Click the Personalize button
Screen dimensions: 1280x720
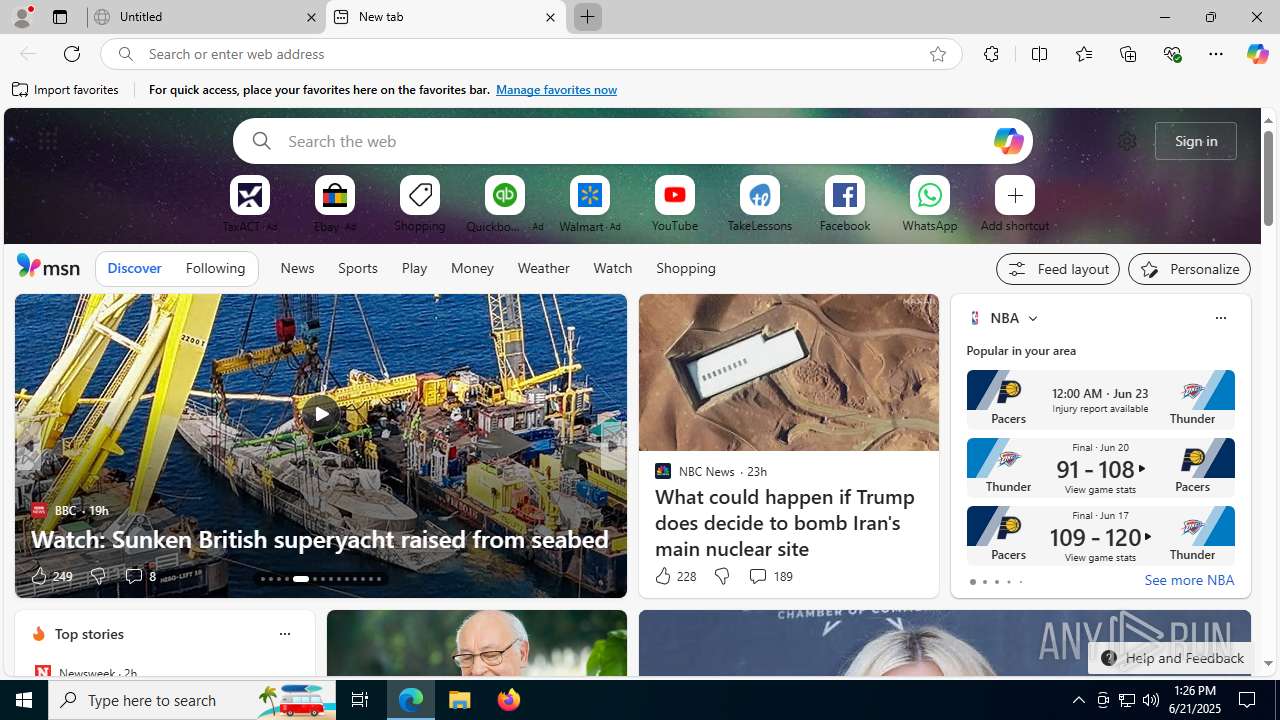[x=1189, y=269]
